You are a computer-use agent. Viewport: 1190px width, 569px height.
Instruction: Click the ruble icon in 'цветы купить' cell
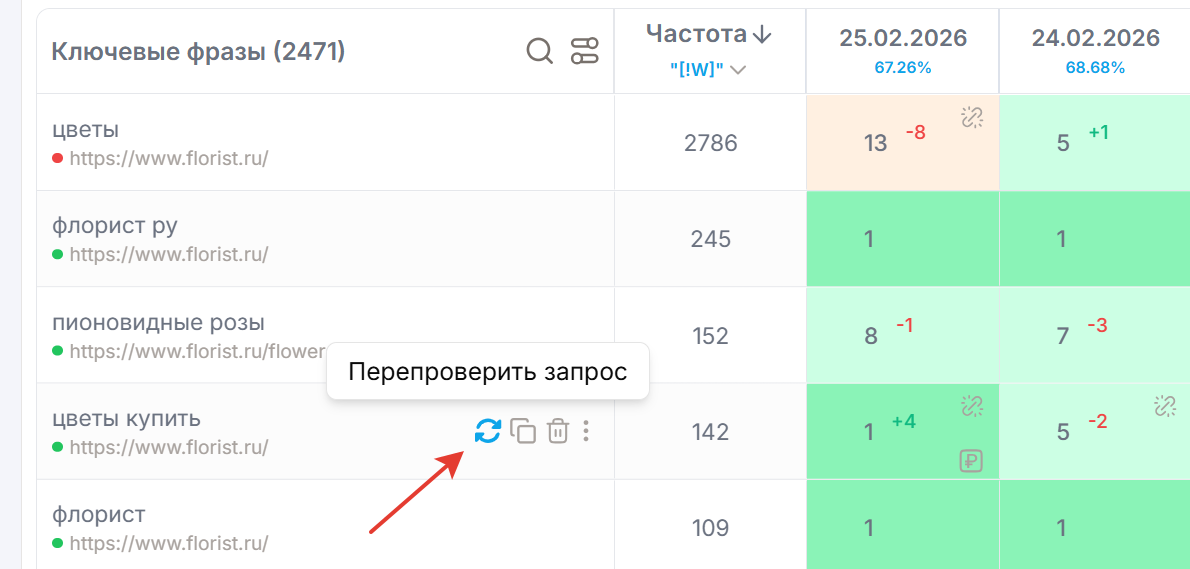[x=970, y=461]
